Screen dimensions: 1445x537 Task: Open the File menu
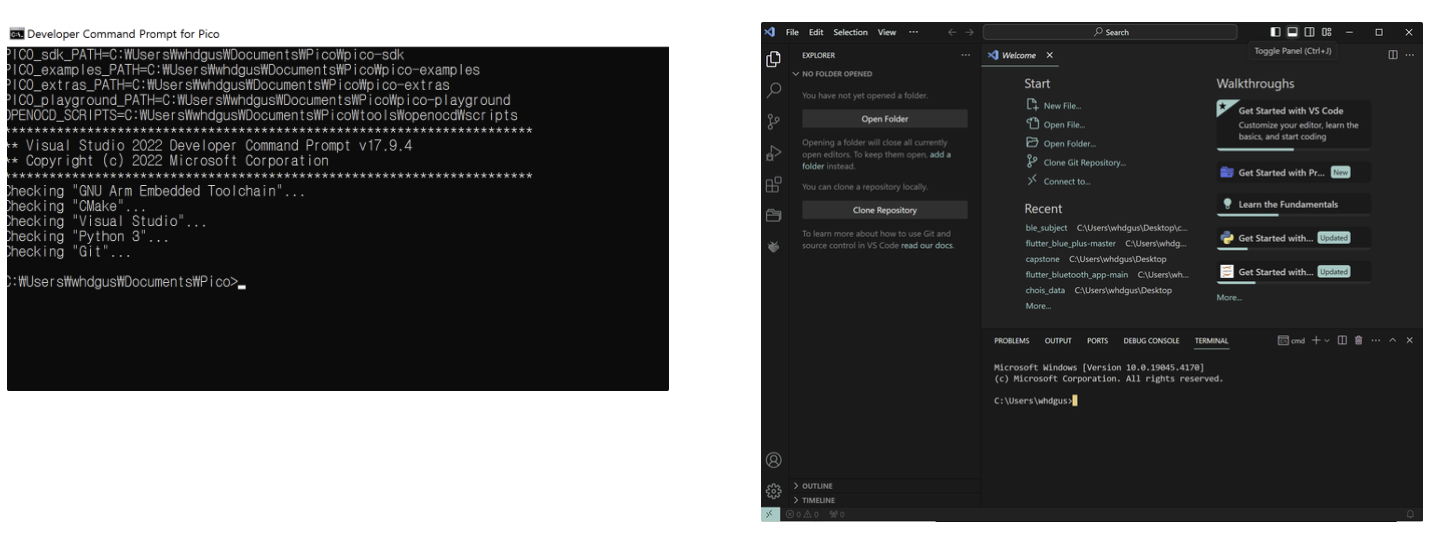(x=792, y=32)
